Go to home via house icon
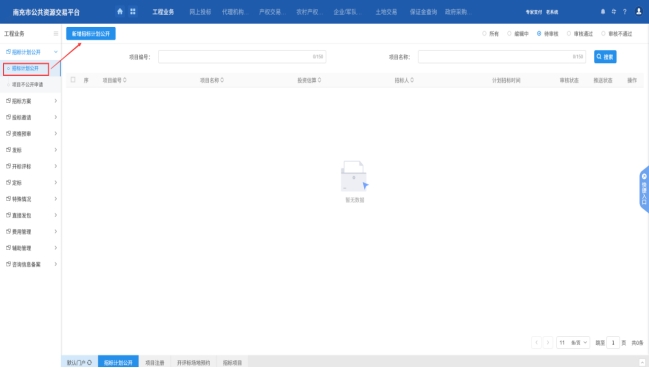This screenshot has width=649, height=368. point(120,12)
